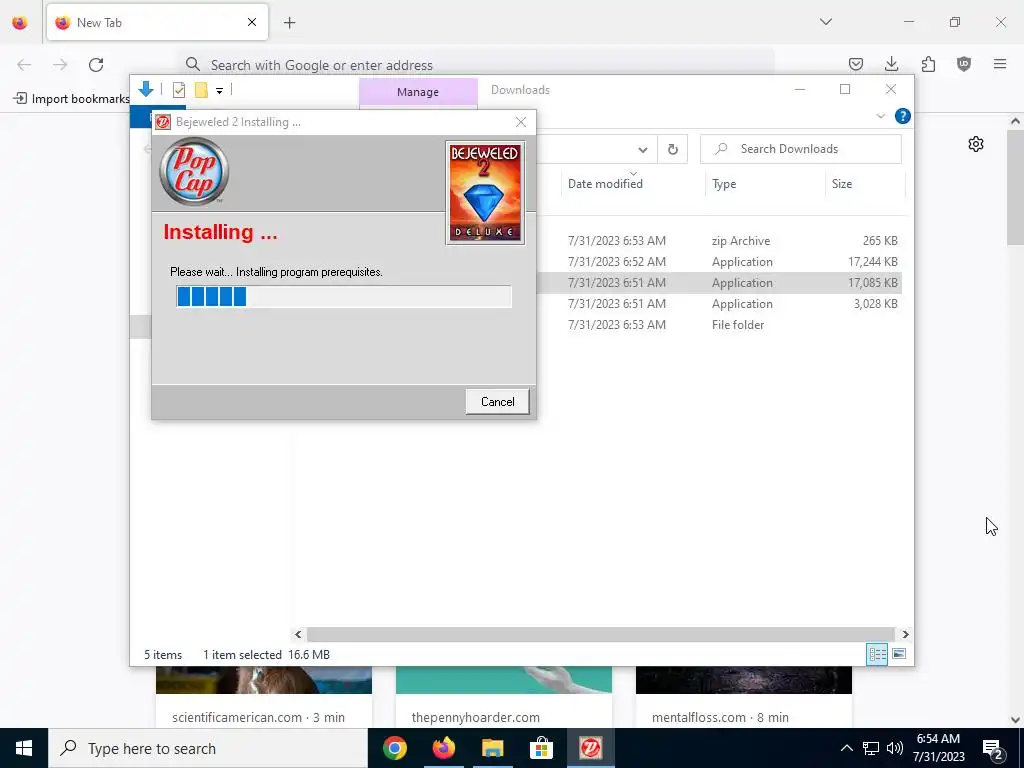Image resolution: width=1024 pixels, height=768 pixels.
Task: Open Save to Pocket icon
Action: [x=856, y=64]
